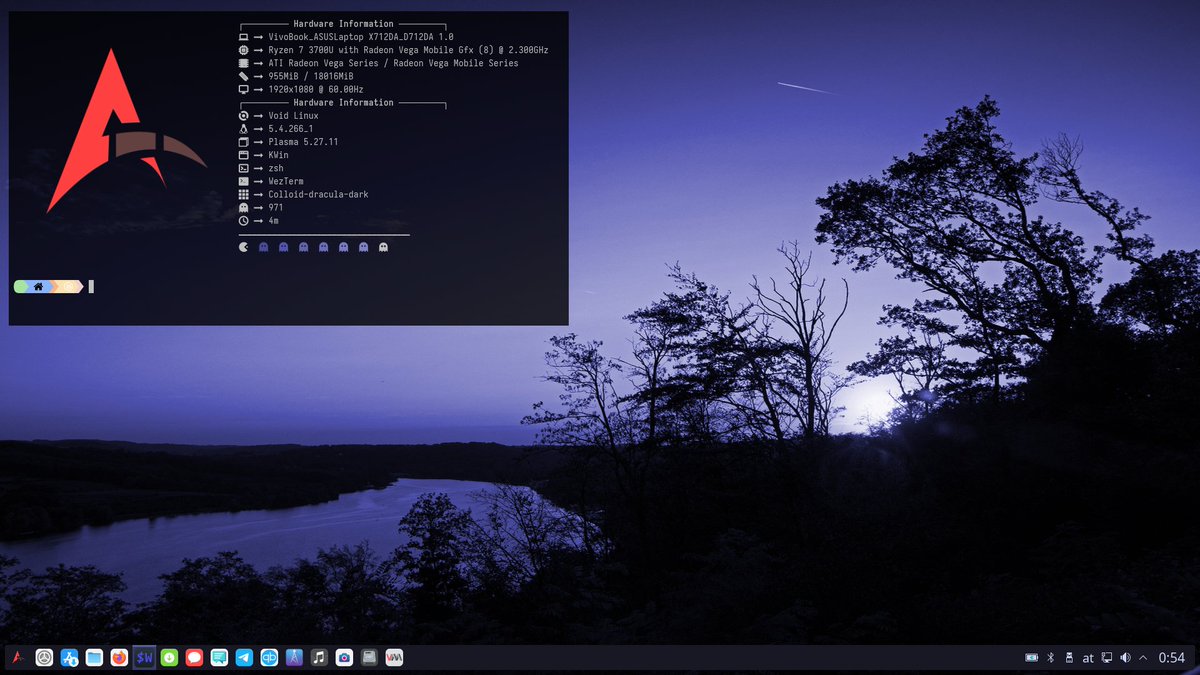Click the 'Colloid-dracula-dark' theme text

tap(318, 194)
